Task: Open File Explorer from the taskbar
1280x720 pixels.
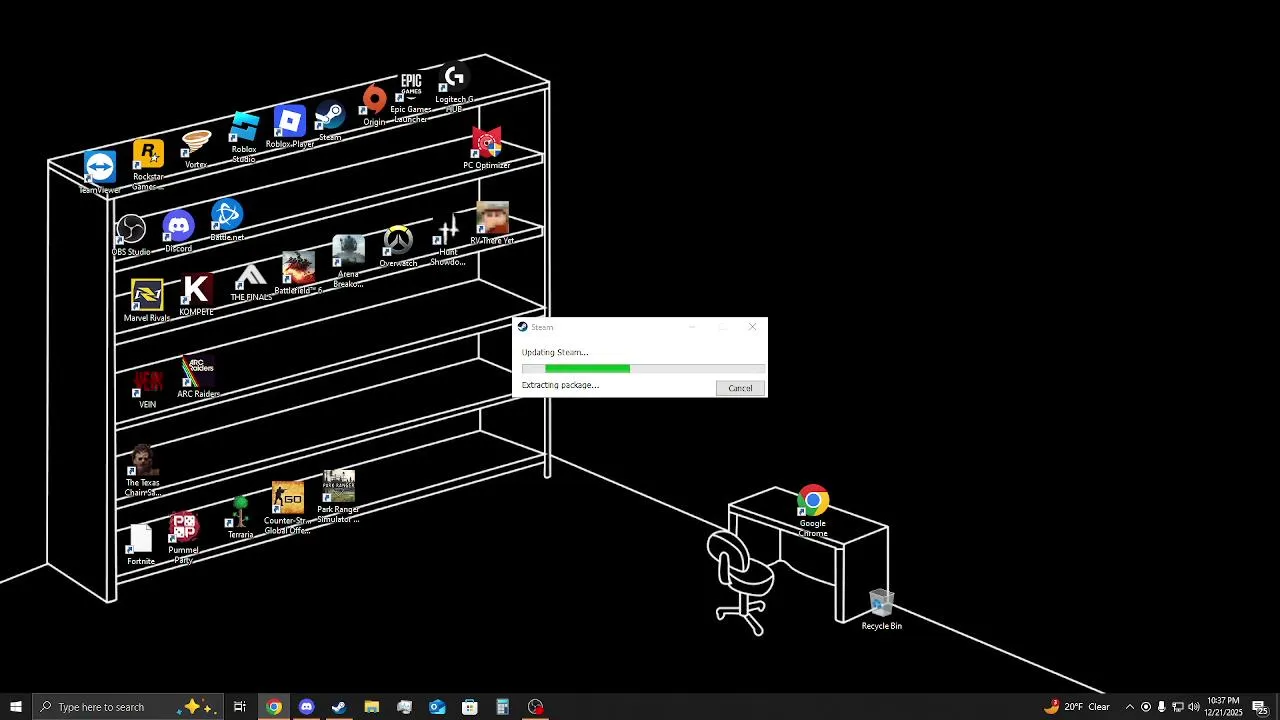Action: pyautogui.click(x=372, y=707)
